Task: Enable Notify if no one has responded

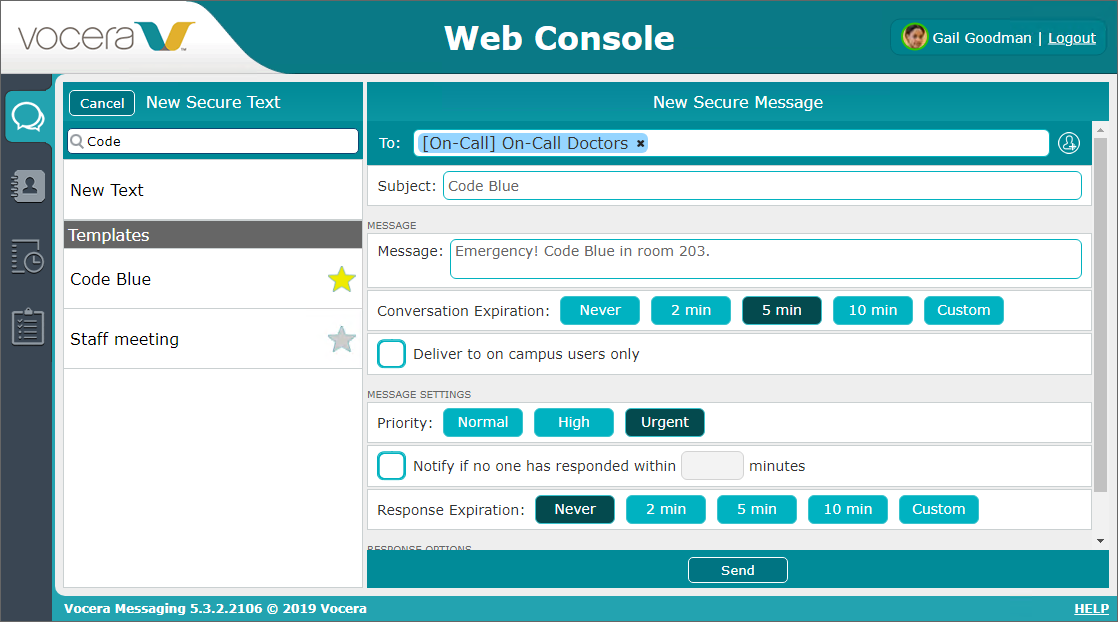Action: click(x=391, y=466)
